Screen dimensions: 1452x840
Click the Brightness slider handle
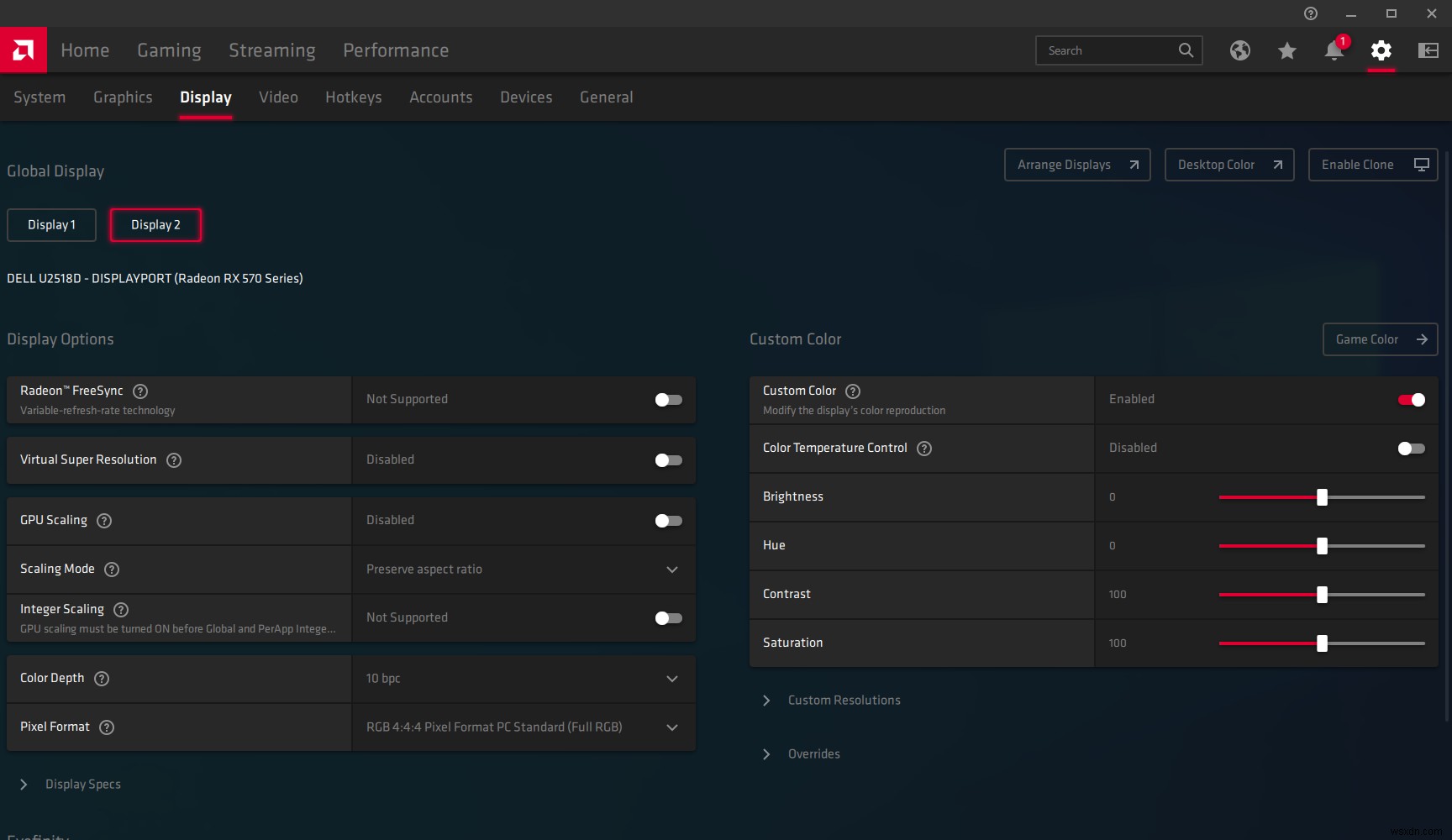click(1322, 497)
